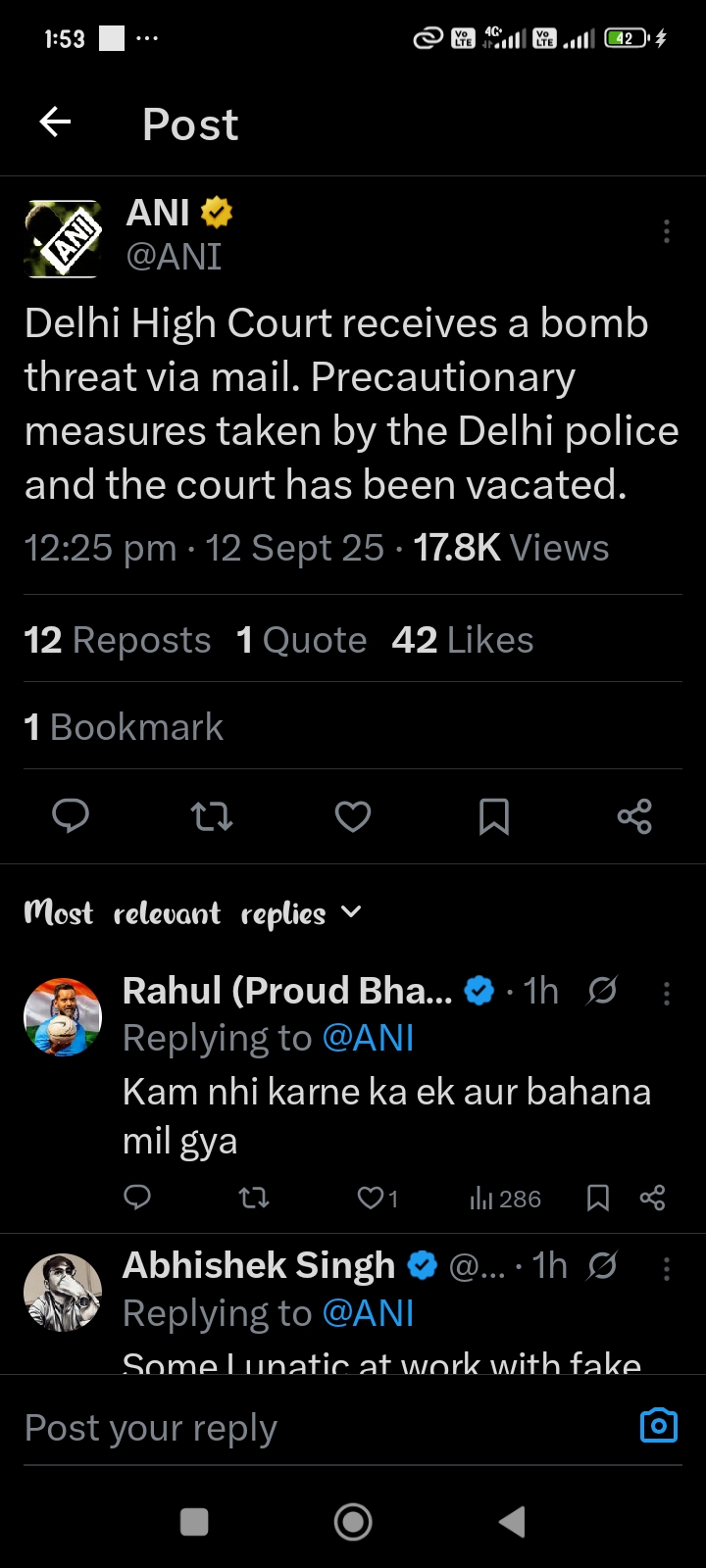Share Rahul's reply
This screenshot has height=1568, width=706.
point(652,1198)
